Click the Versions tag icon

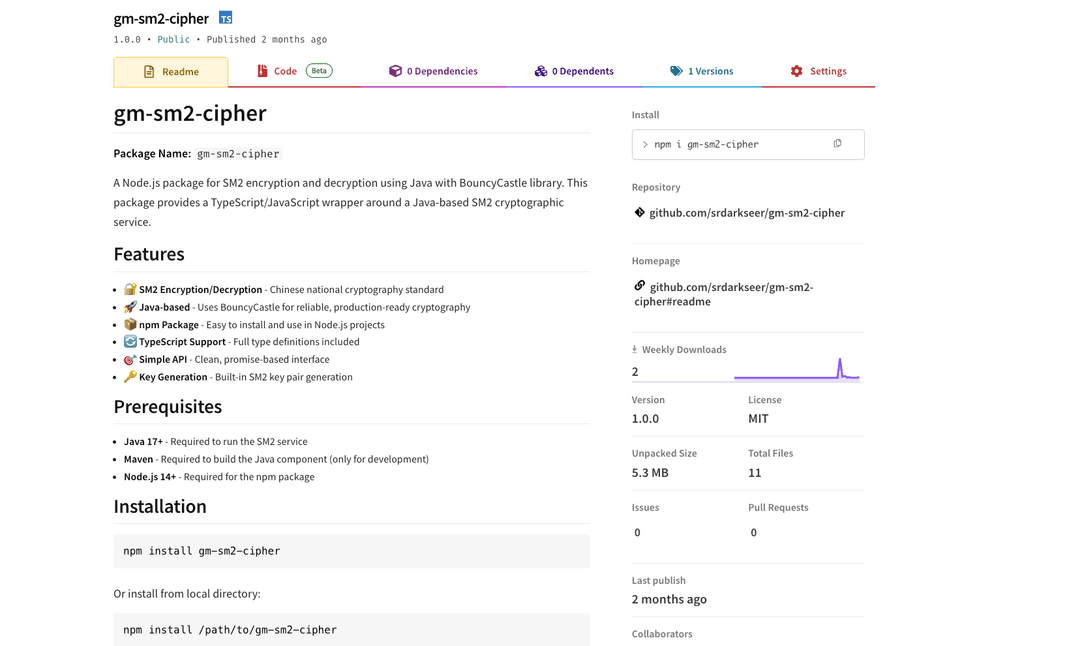676,71
